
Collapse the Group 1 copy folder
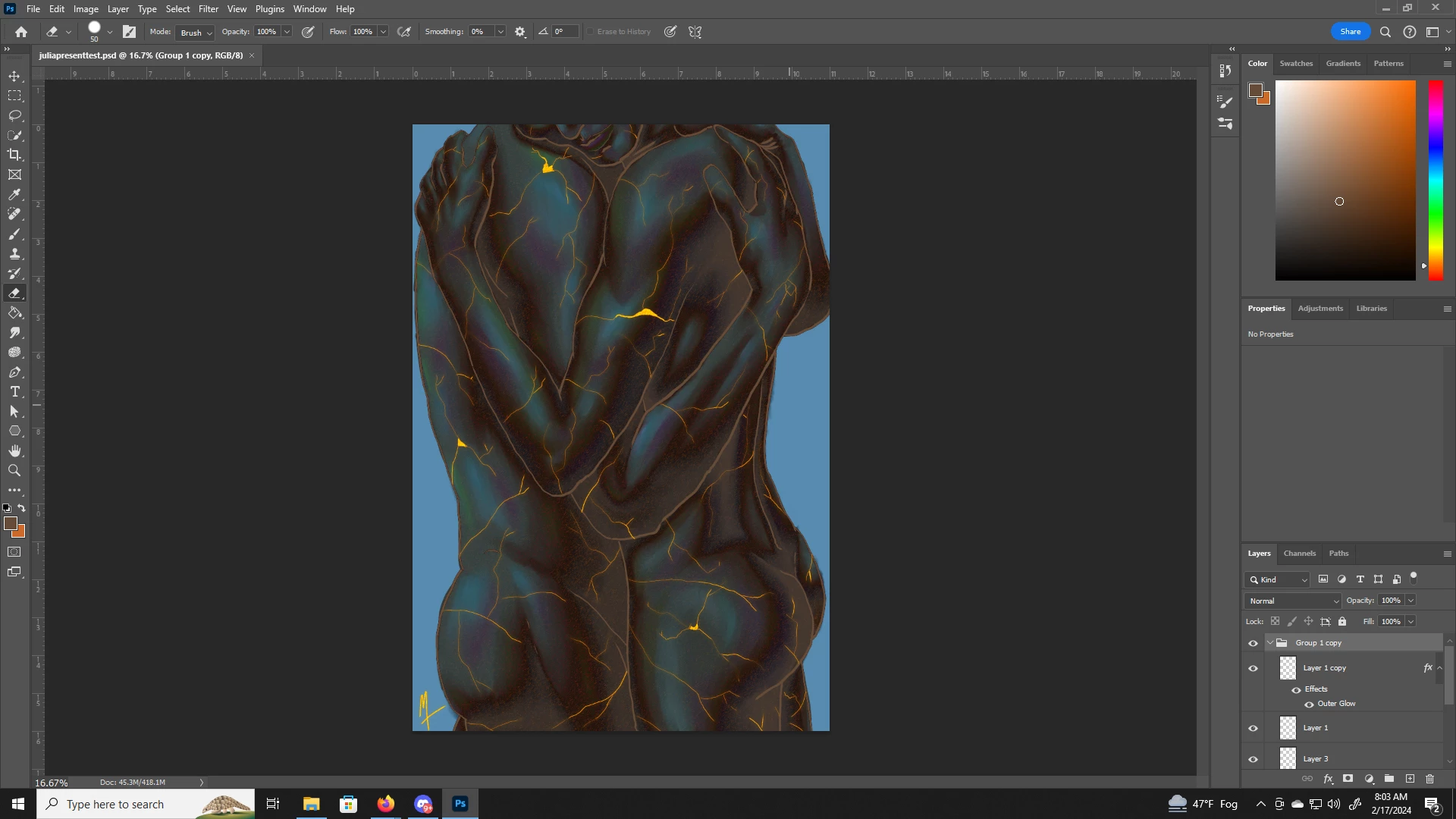1270,643
